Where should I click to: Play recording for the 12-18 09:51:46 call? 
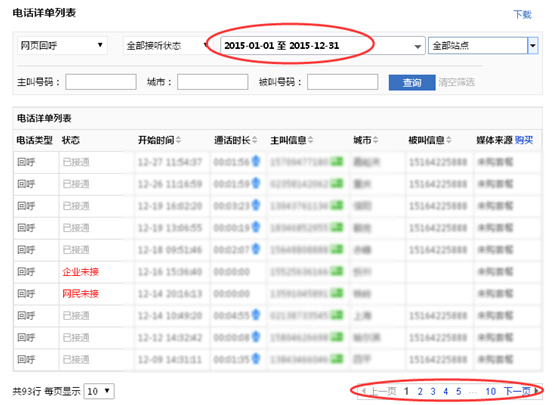[x=256, y=249]
